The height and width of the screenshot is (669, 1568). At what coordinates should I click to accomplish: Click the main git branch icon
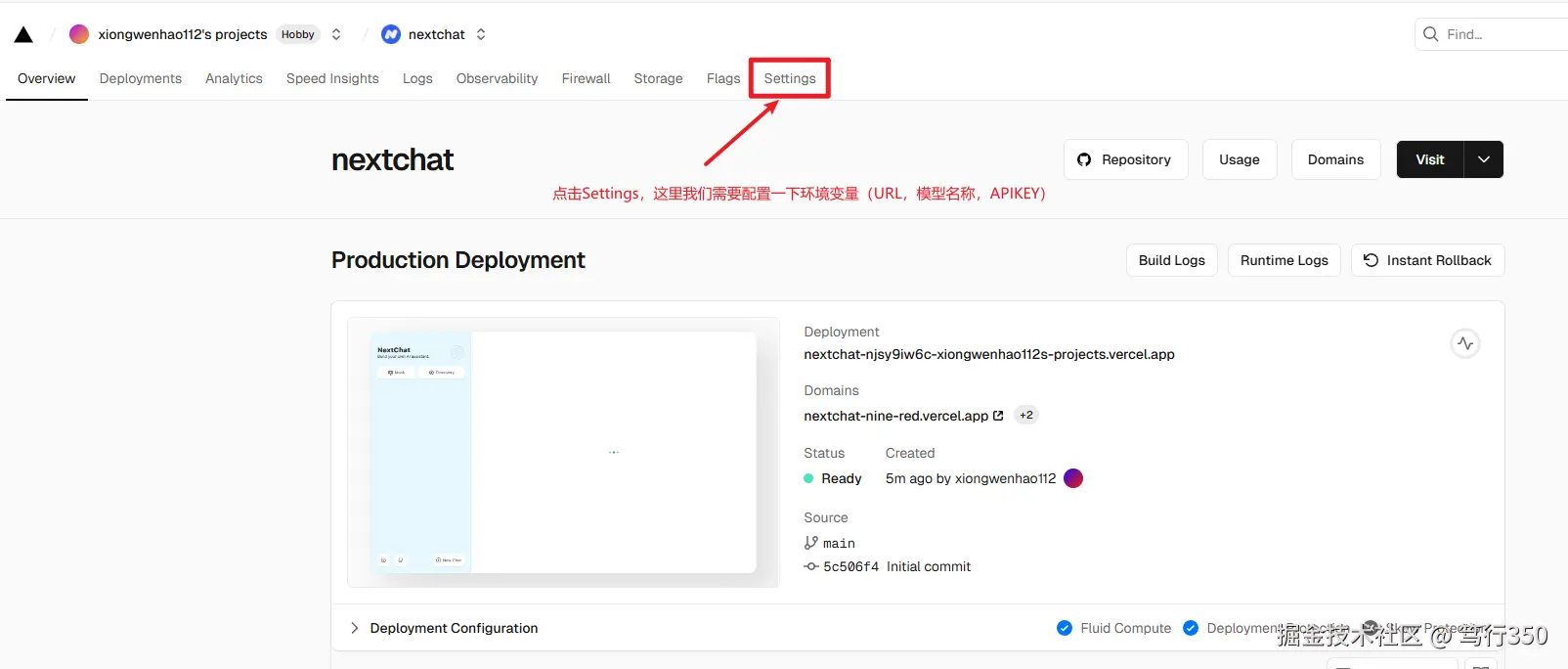810,543
